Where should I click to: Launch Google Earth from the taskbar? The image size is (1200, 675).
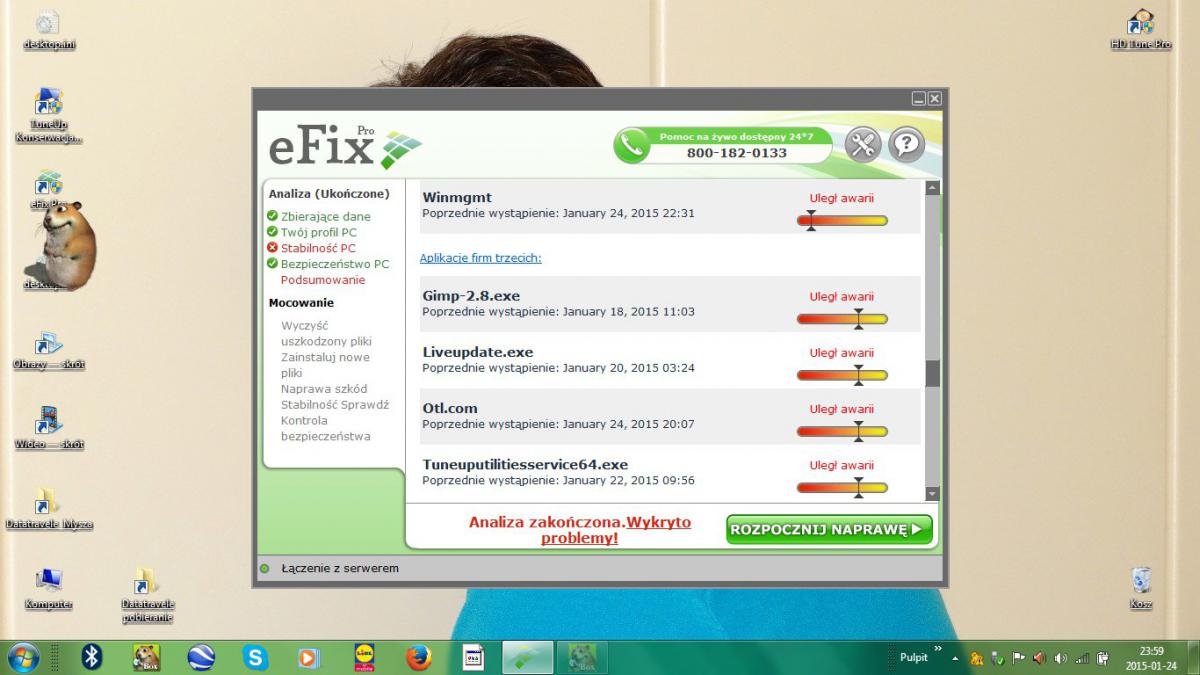[201, 657]
